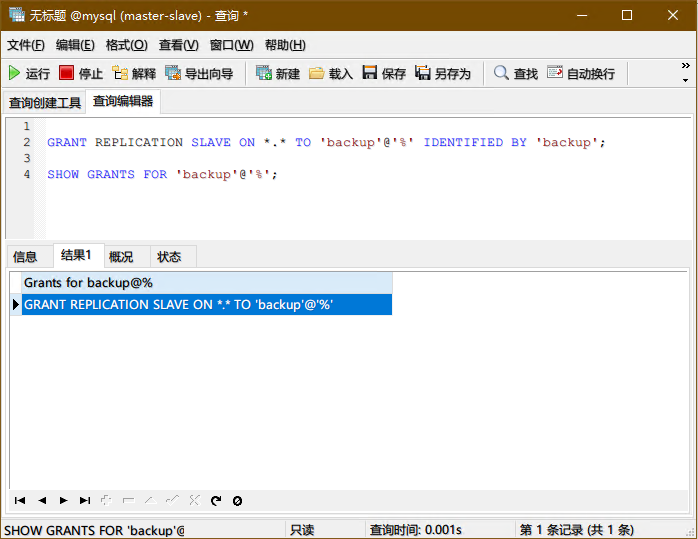Switch to 查询创建工具 tab
This screenshot has height=539, width=698.
click(x=45, y=103)
